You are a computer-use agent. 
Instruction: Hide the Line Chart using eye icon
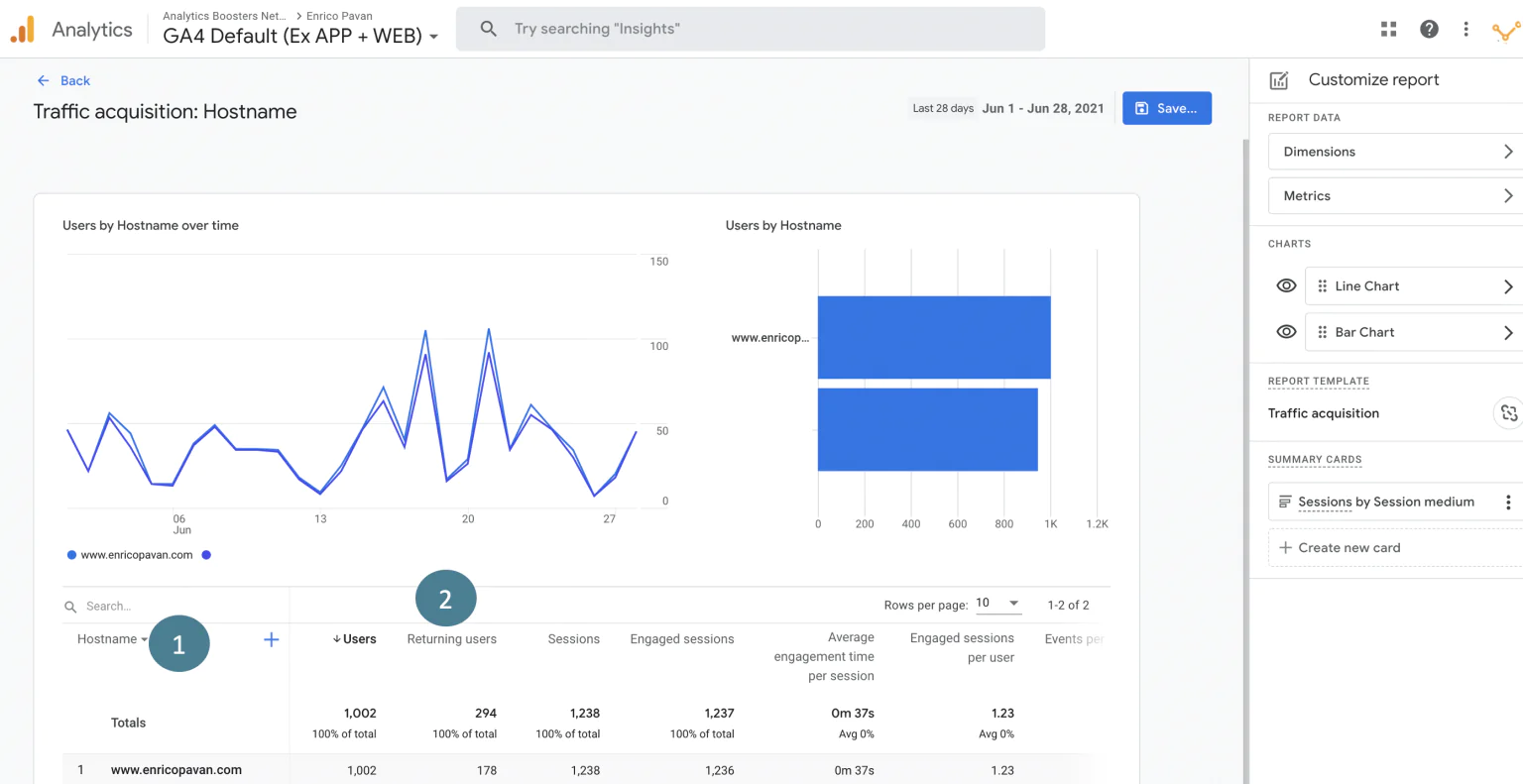[1286, 285]
